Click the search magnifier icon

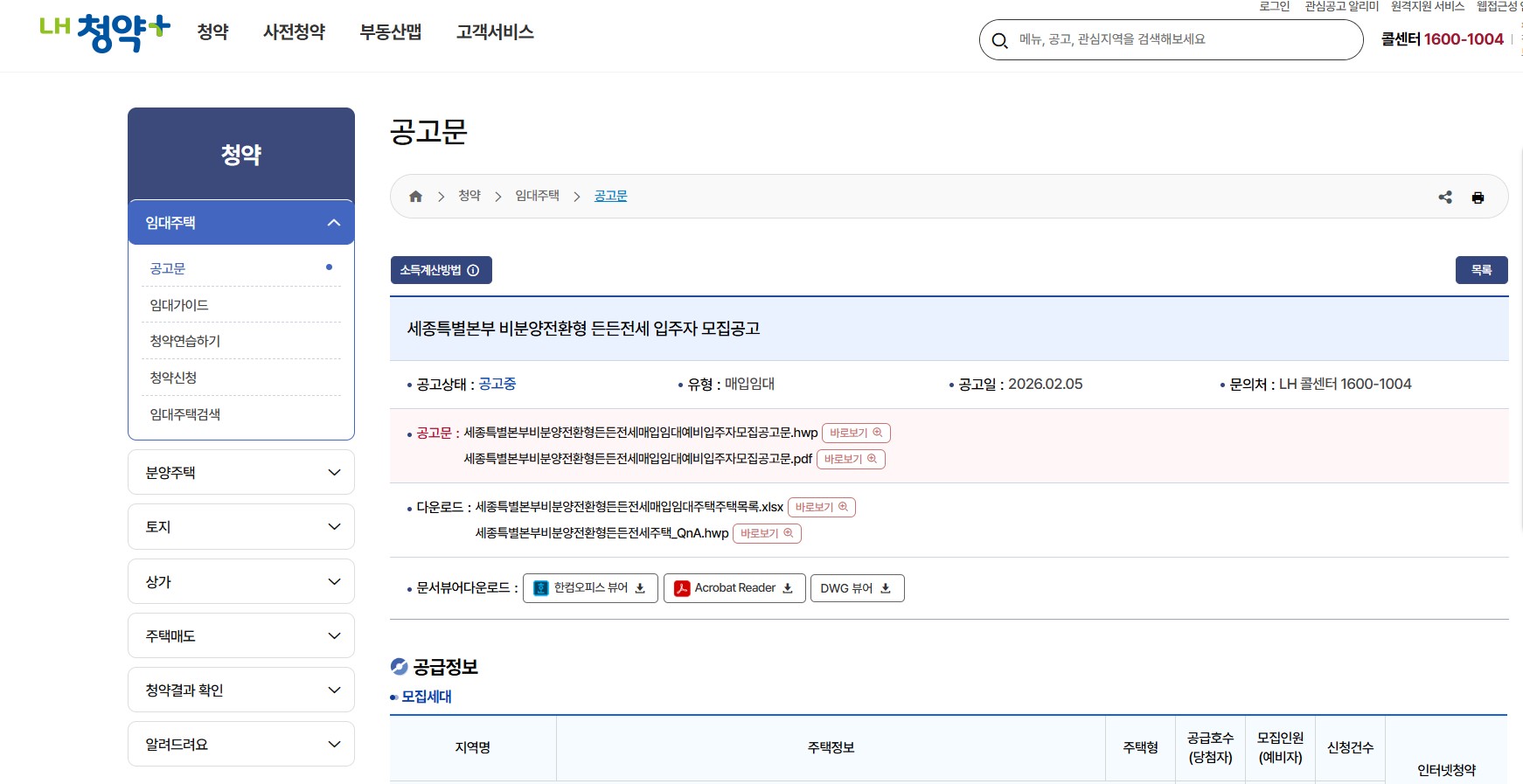tap(999, 40)
